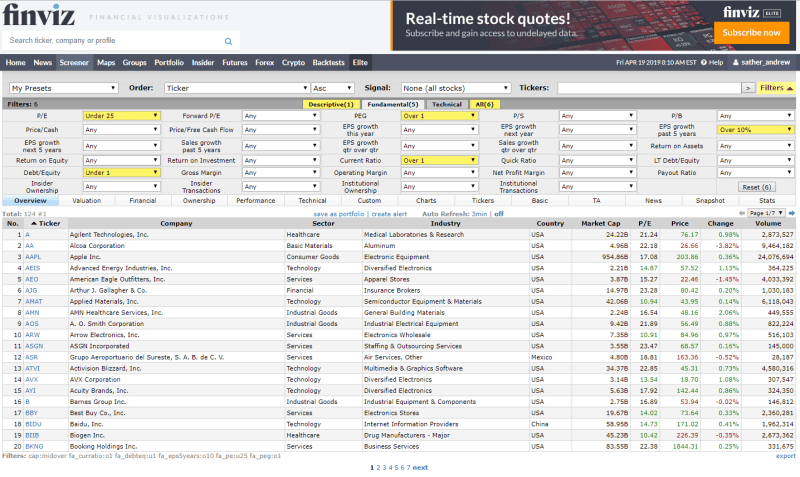Screen dimensions: 800x477
Task: Click the user icon beside sather_andrew
Action: (736, 63)
